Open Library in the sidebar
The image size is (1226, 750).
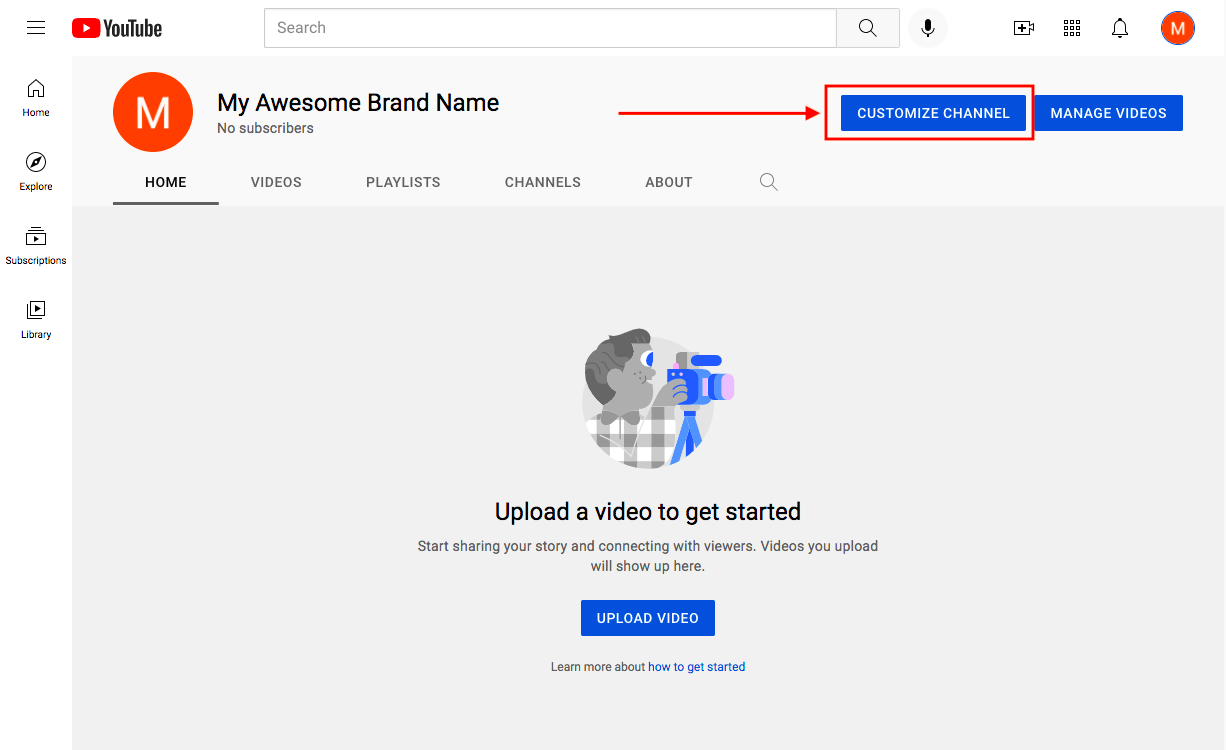click(36, 320)
